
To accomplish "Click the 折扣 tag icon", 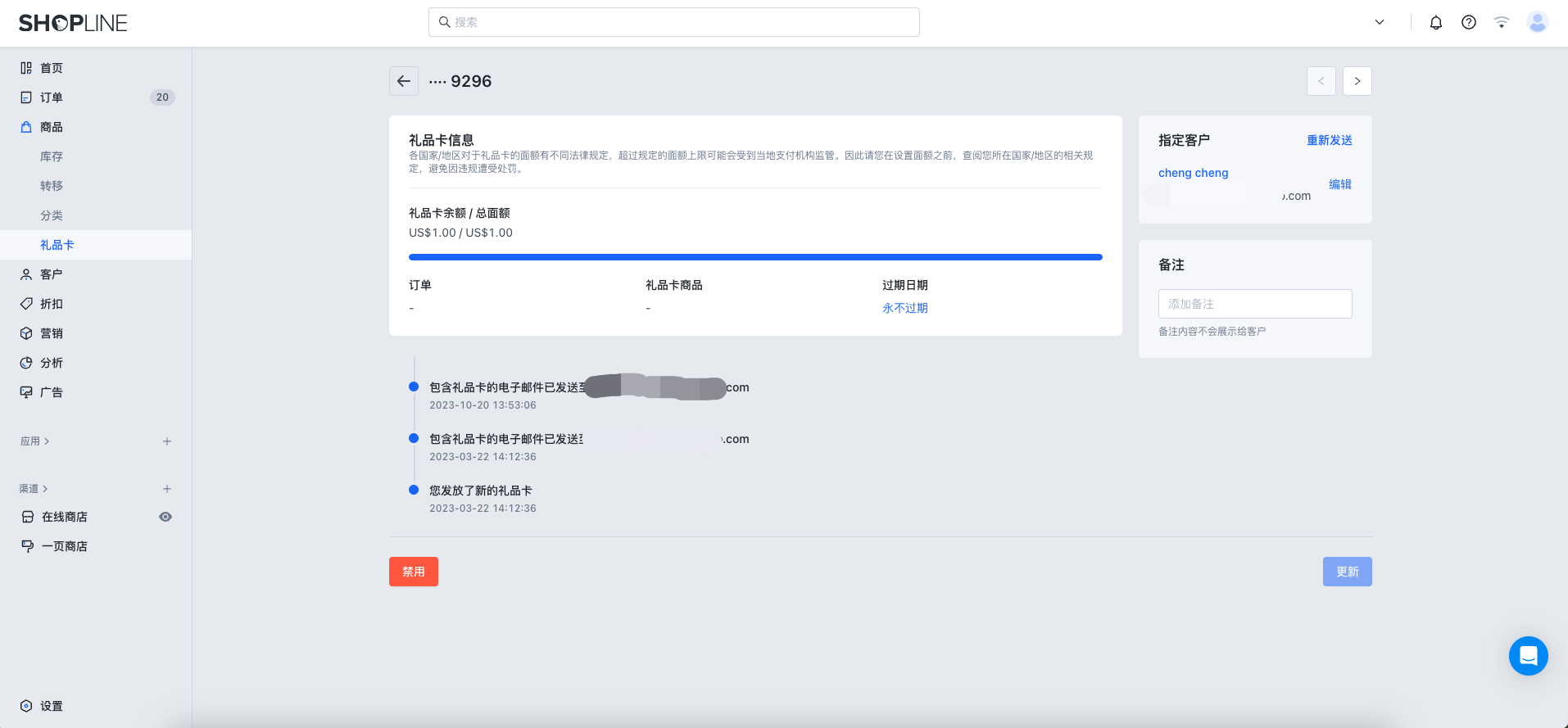I will [26, 304].
